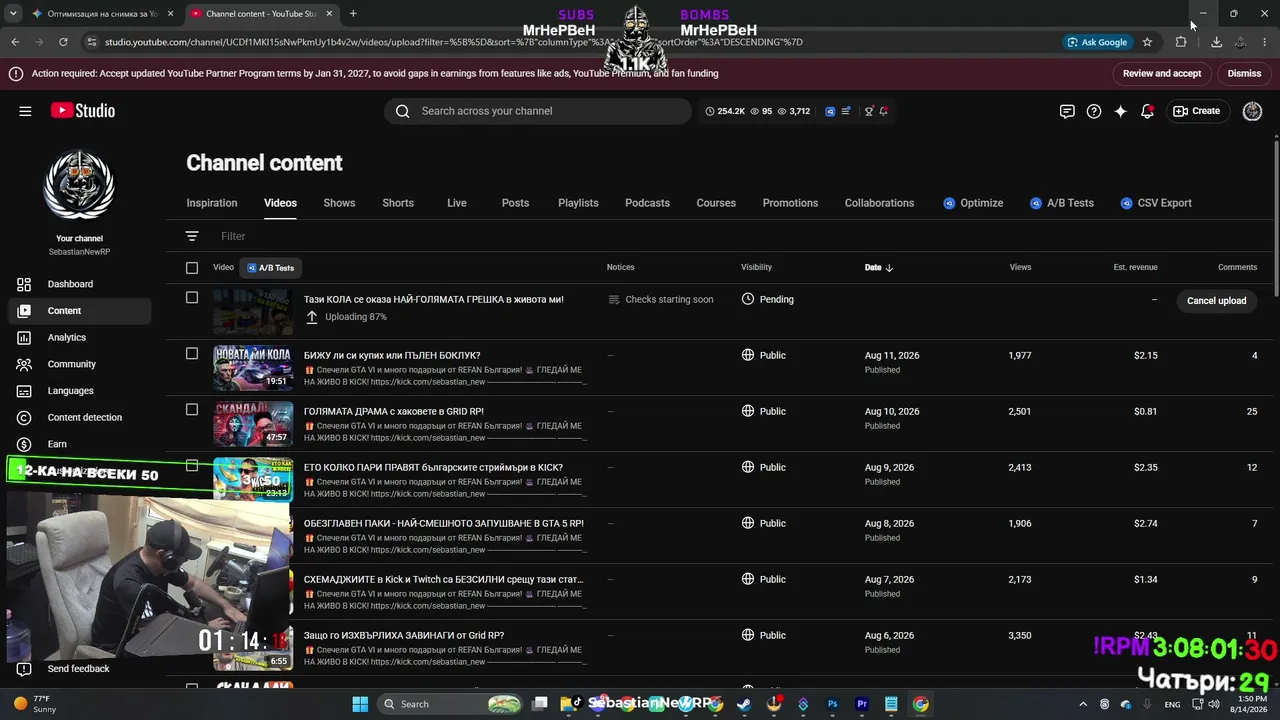This screenshot has width=1280, height=720.
Task: Open Steam from the taskbar
Action: coord(743,704)
